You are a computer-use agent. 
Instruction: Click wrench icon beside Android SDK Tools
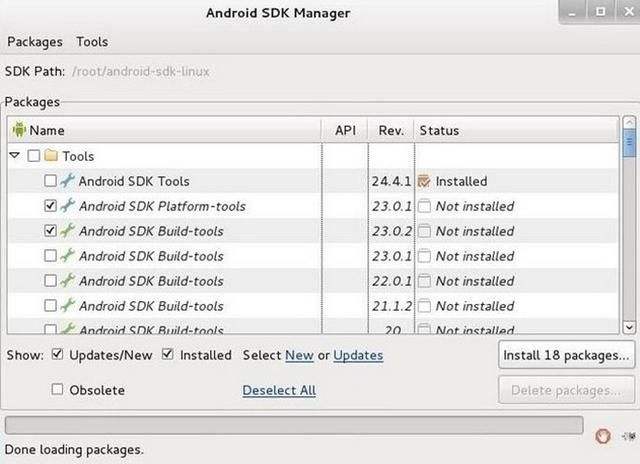click(x=67, y=181)
